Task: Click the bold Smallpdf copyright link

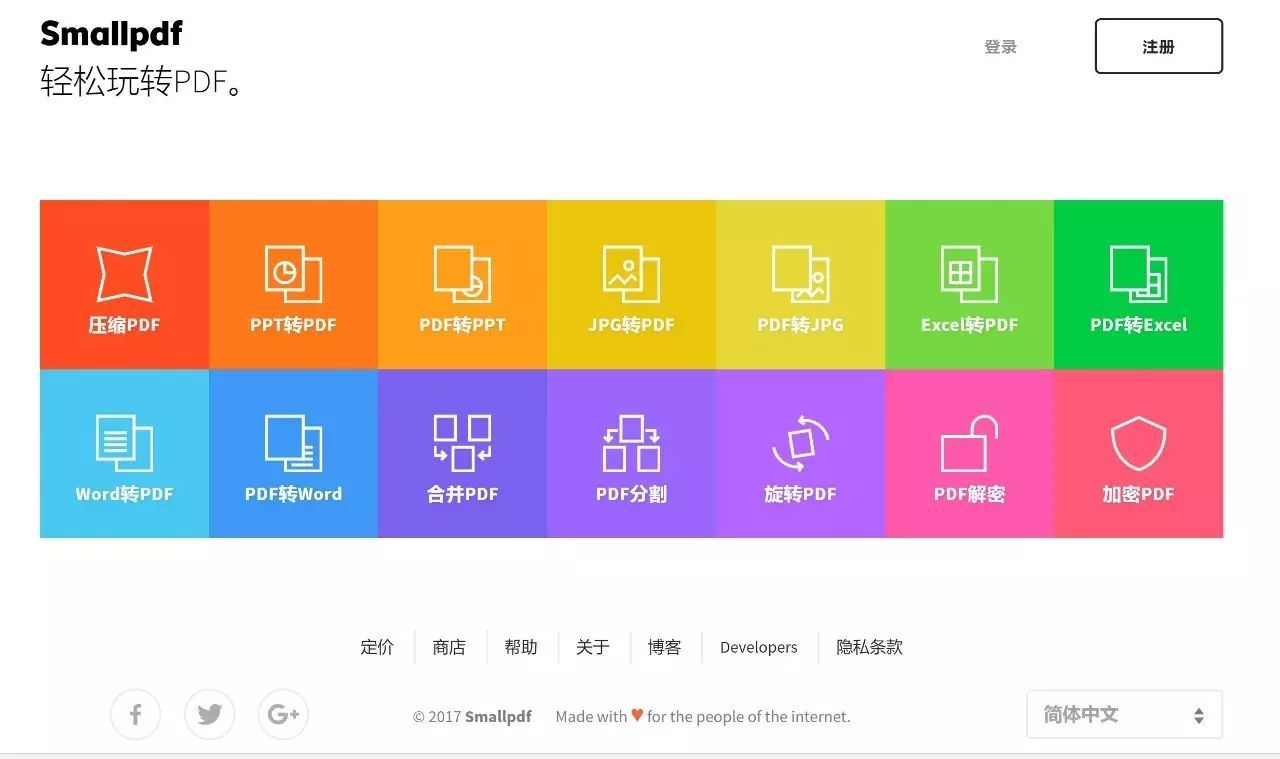Action: 498,717
